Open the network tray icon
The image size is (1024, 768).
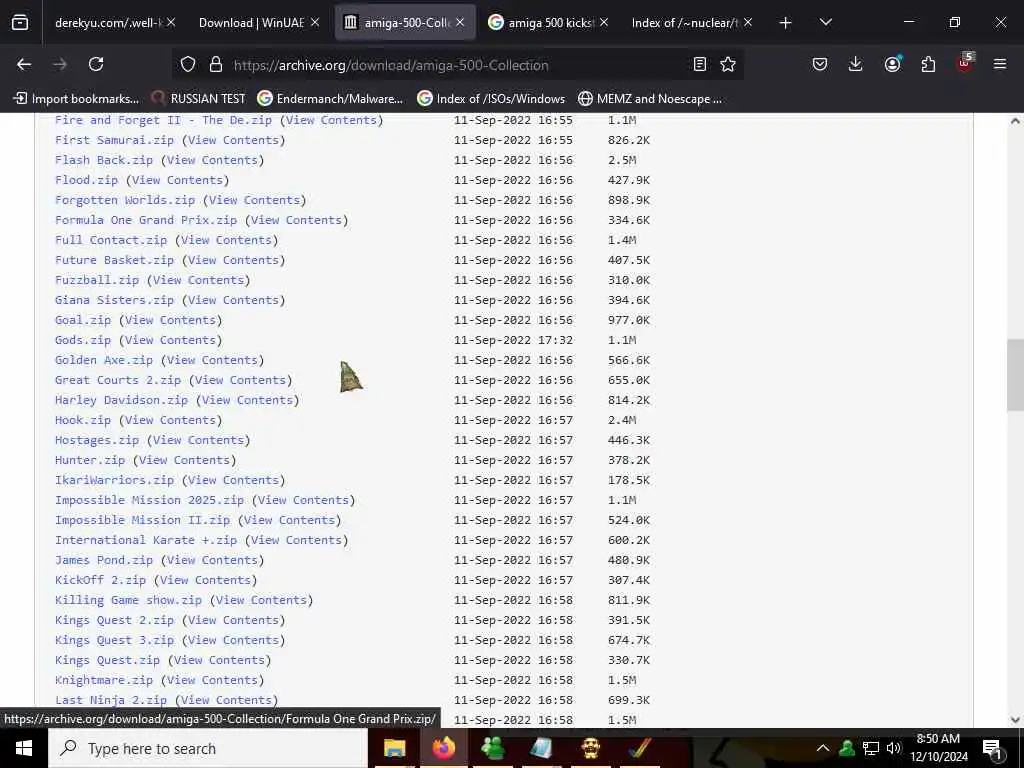[x=871, y=748]
